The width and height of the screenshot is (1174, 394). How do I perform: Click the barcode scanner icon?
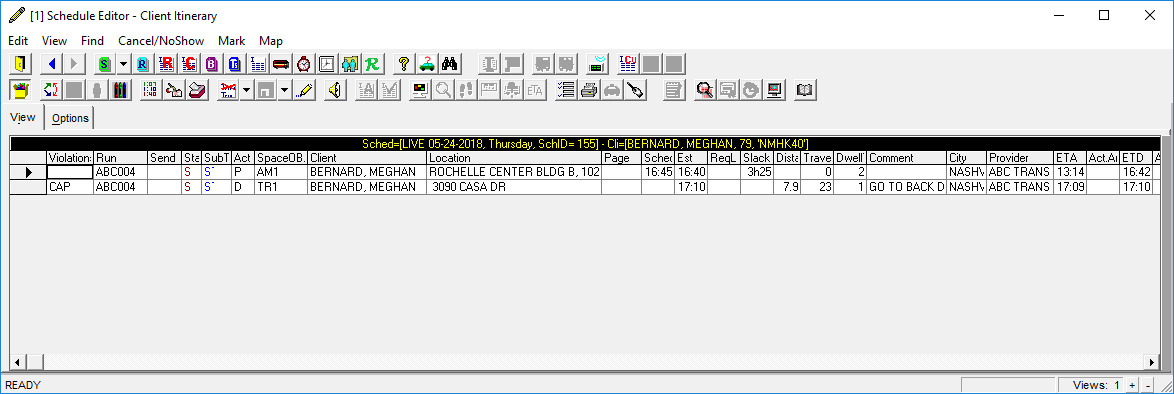636,90
